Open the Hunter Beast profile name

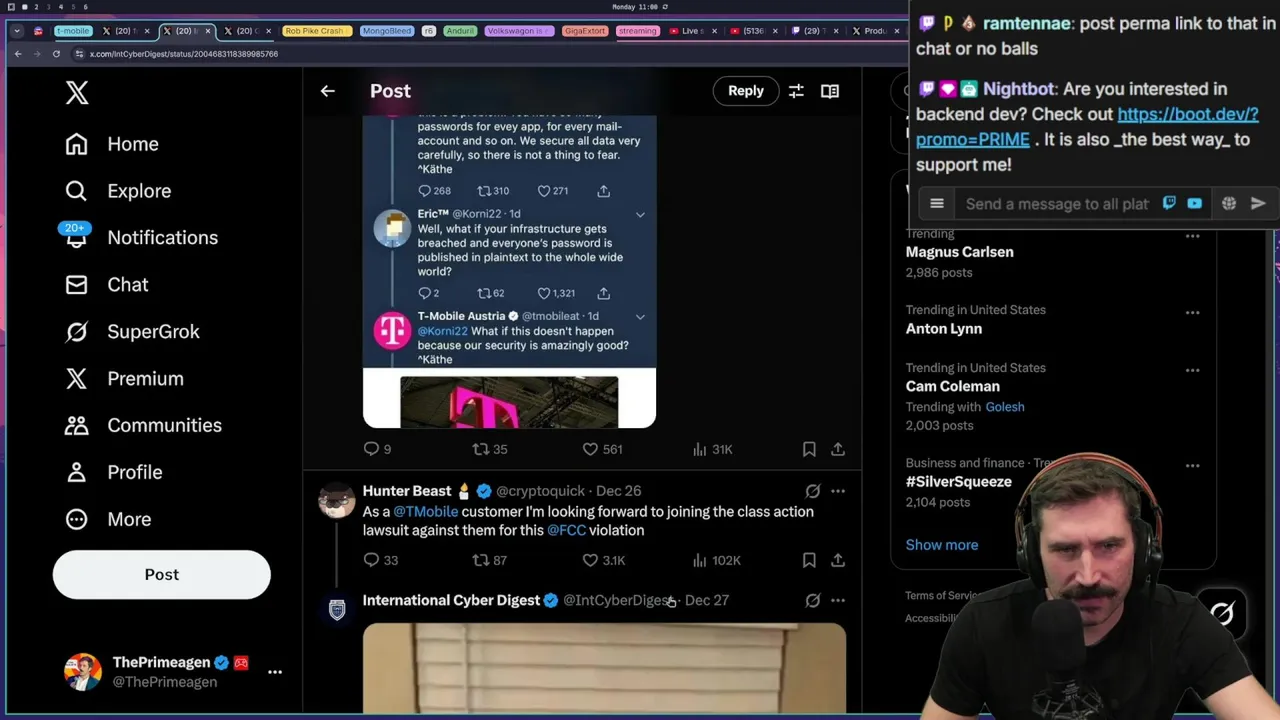407,491
